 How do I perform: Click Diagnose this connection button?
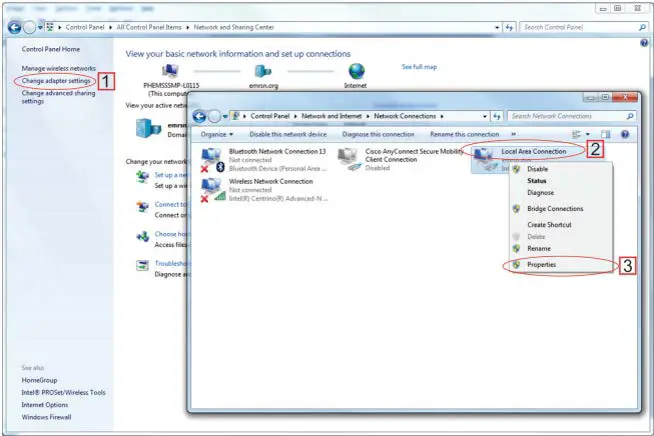tap(378, 134)
